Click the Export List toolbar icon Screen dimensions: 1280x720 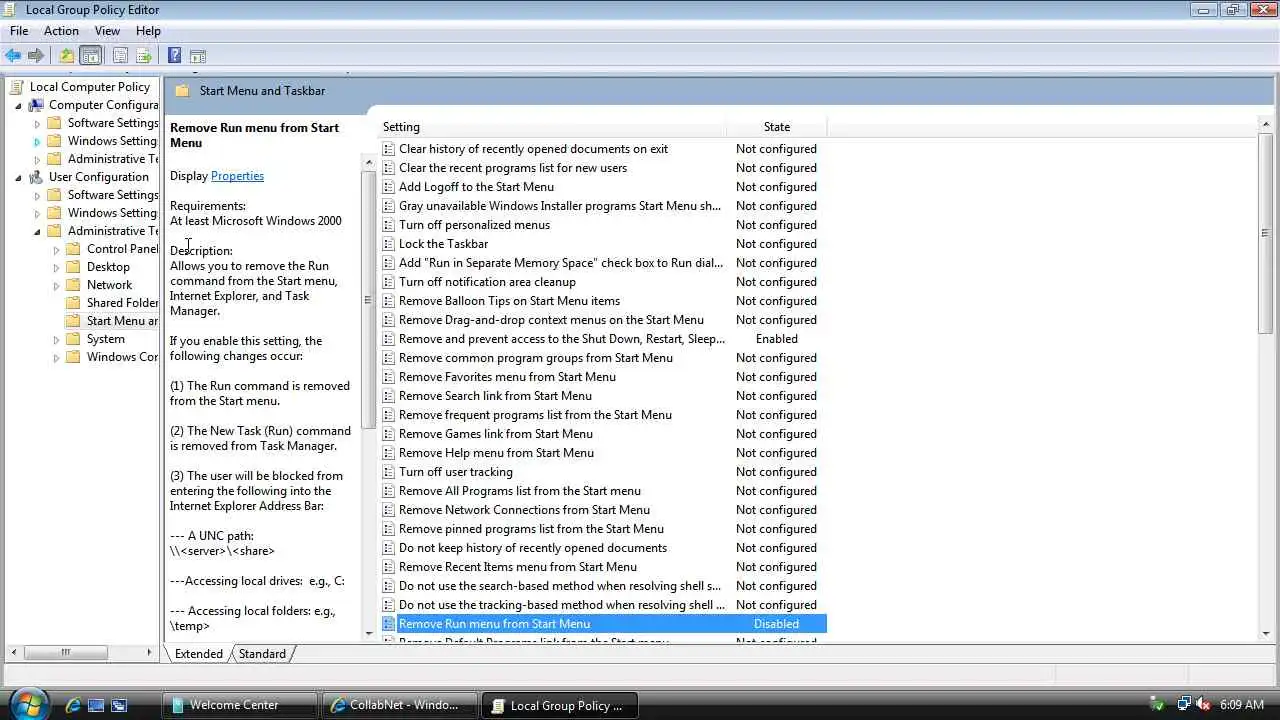tap(143, 56)
